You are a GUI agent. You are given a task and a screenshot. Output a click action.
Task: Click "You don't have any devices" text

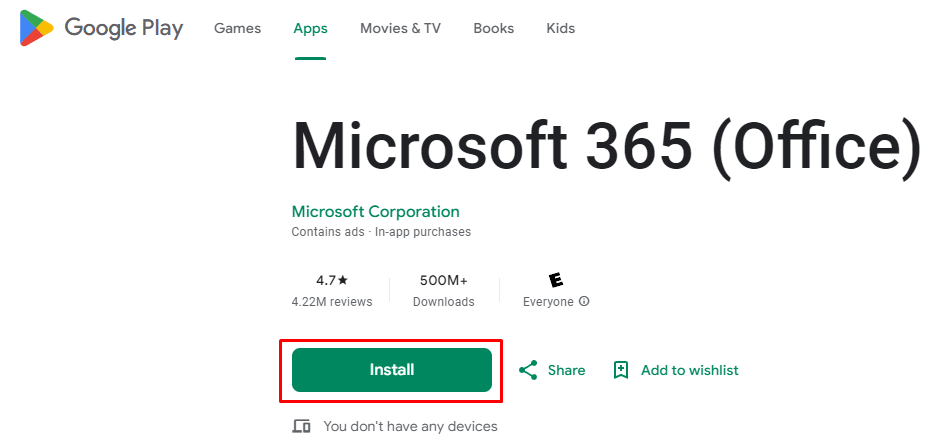coord(411,426)
